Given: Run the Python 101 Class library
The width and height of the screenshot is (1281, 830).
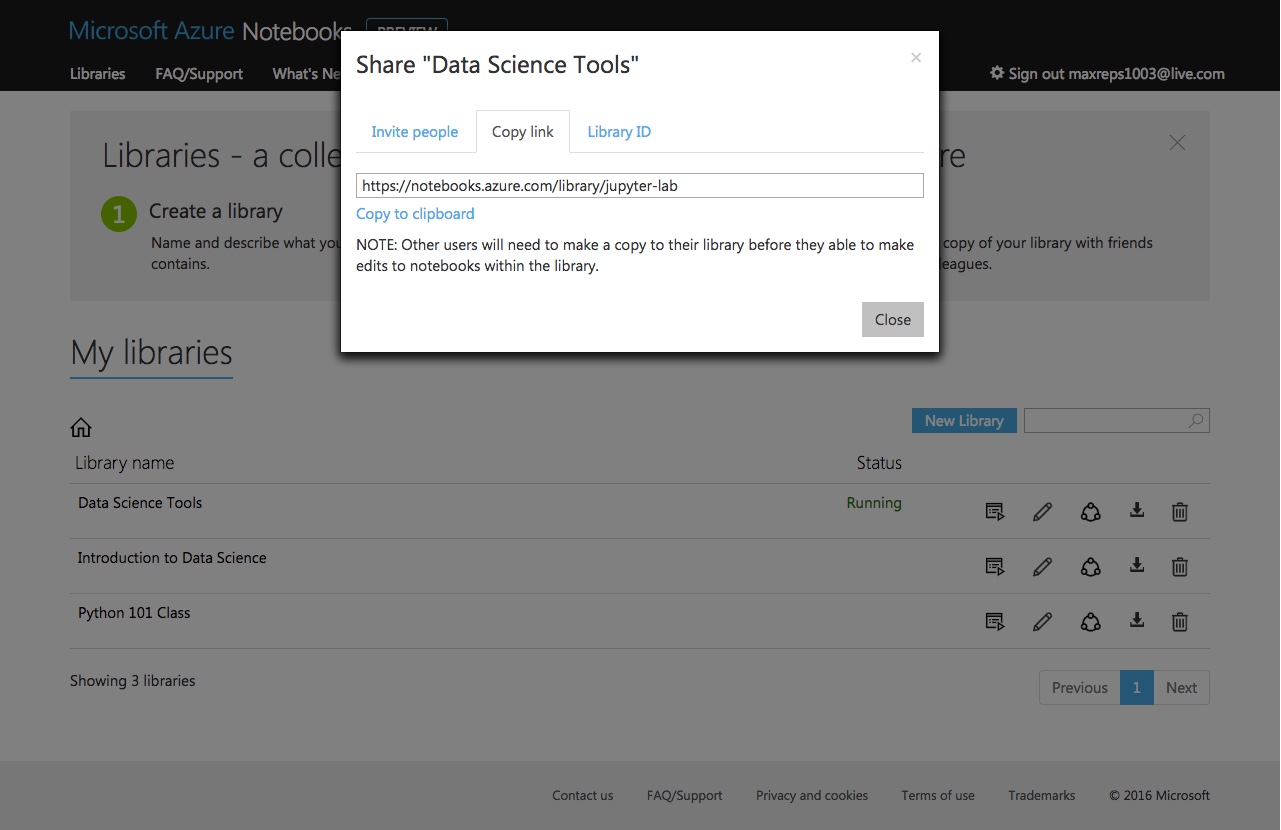Looking at the screenshot, I should point(995,622).
